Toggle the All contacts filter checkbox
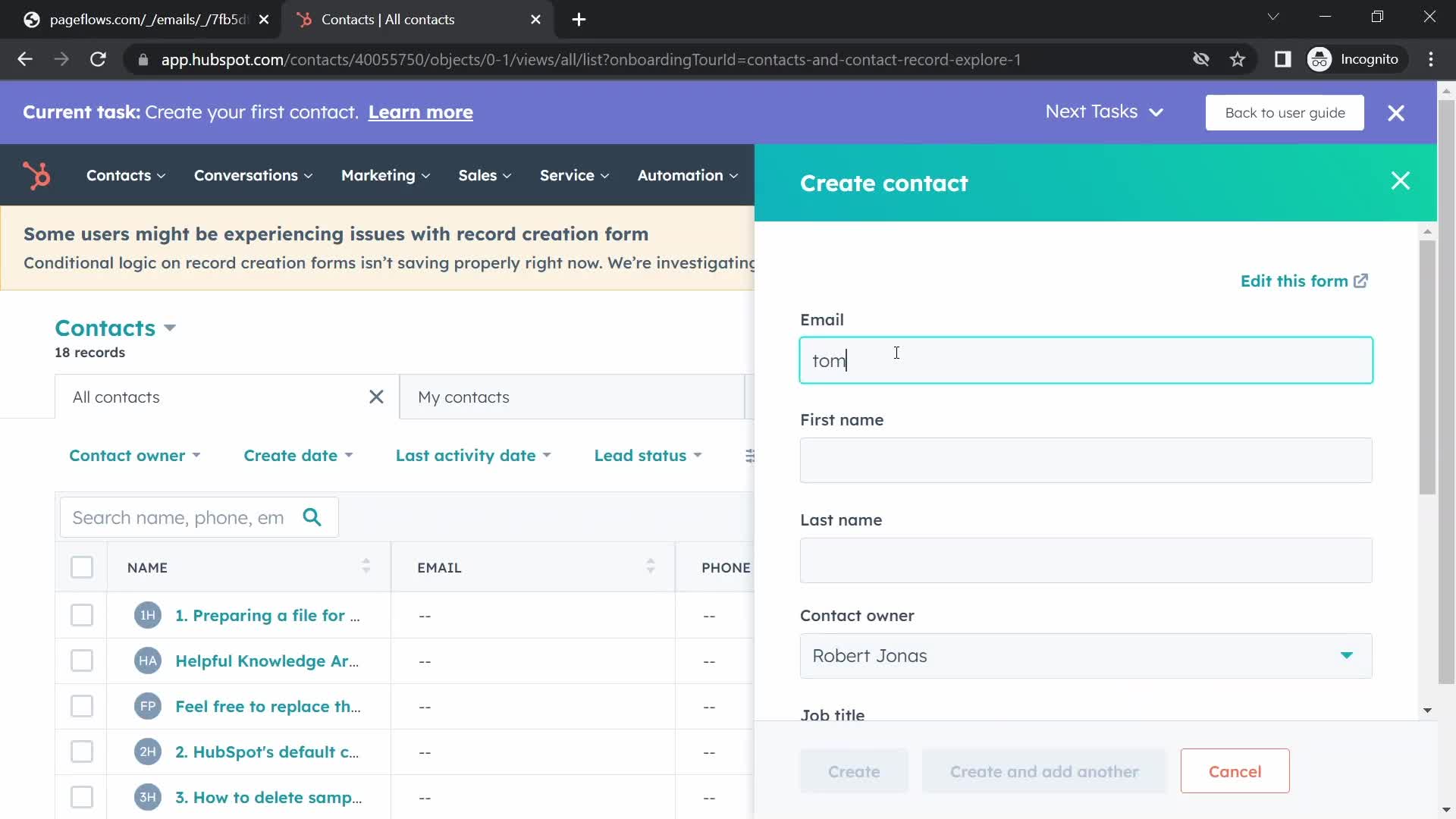 (82, 568)
